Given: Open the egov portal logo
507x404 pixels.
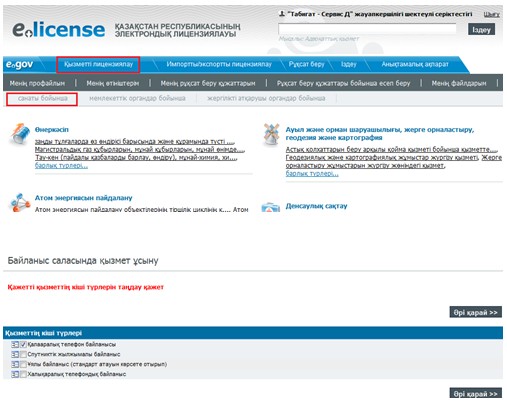Looking at the screenshot, I should coord(19,64).
